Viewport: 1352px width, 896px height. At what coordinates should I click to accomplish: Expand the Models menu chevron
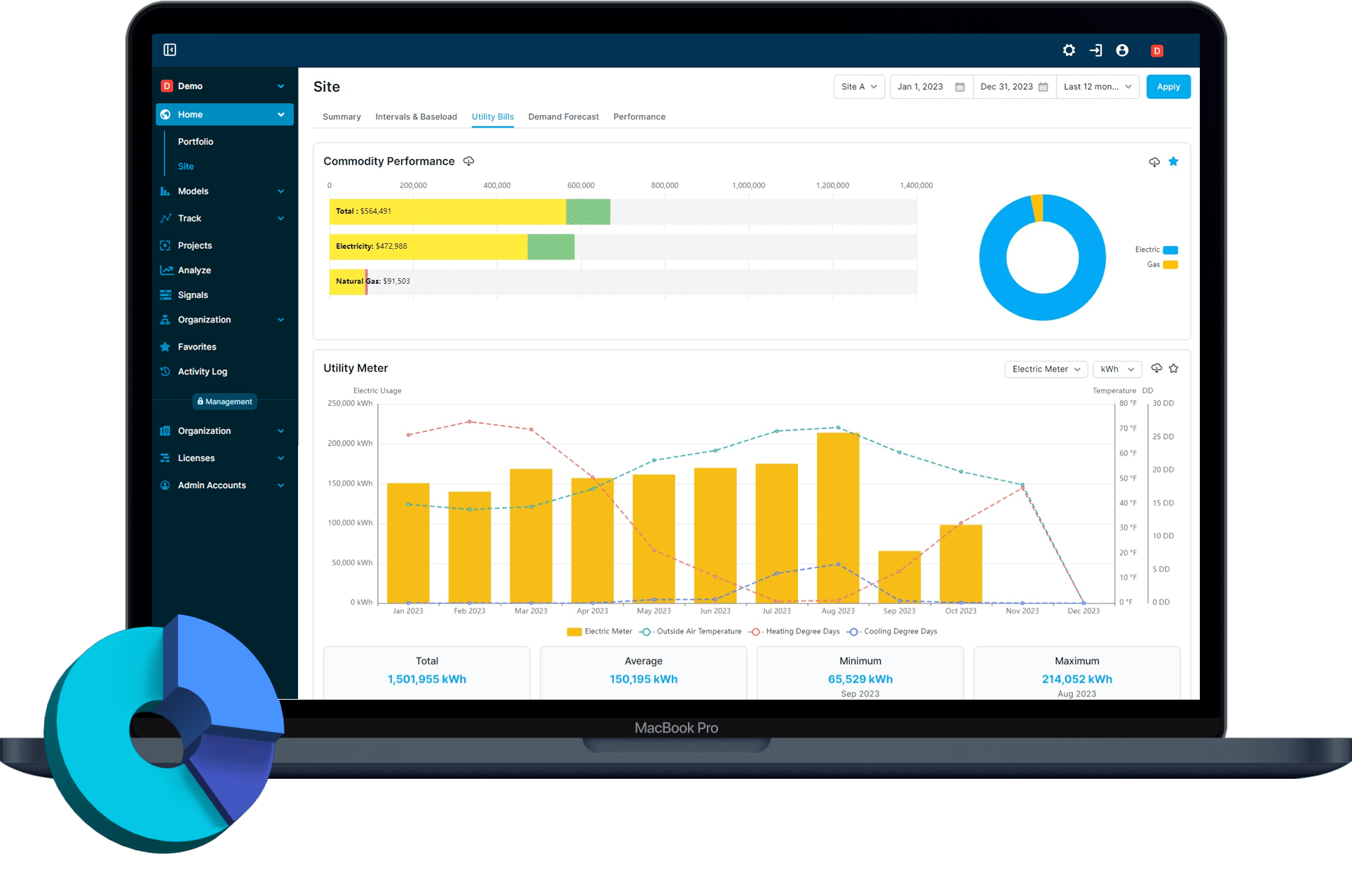click(x=280, y=191)
